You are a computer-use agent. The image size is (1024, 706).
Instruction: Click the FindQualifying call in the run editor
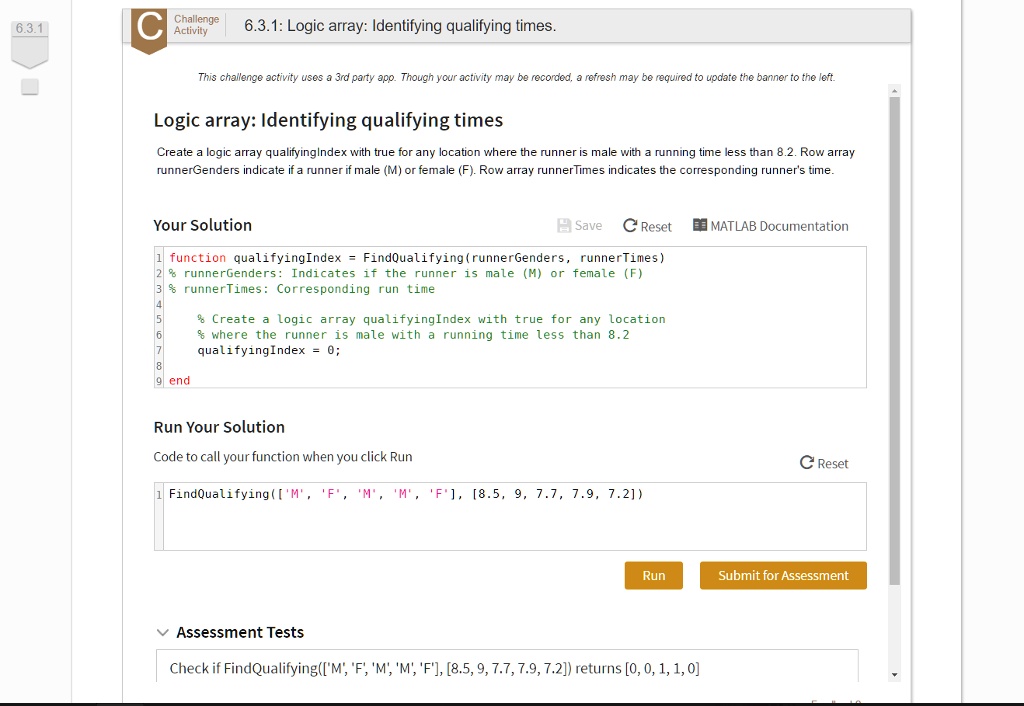pos(400,493)
